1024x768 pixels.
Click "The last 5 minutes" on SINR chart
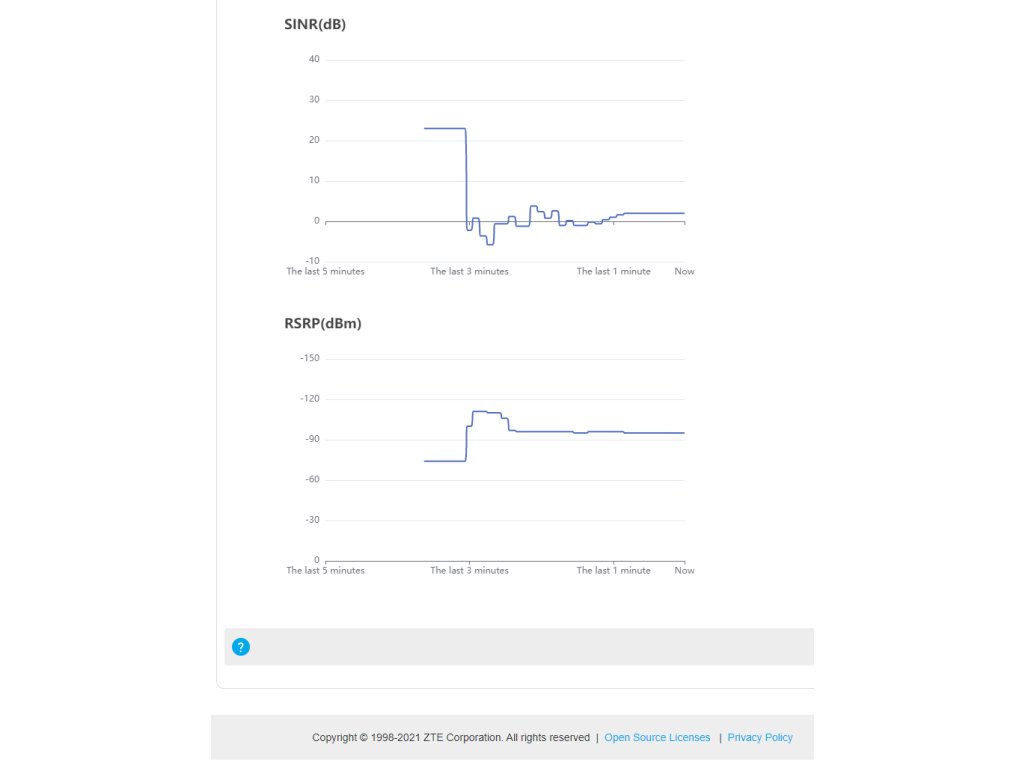tap(325, 271)
